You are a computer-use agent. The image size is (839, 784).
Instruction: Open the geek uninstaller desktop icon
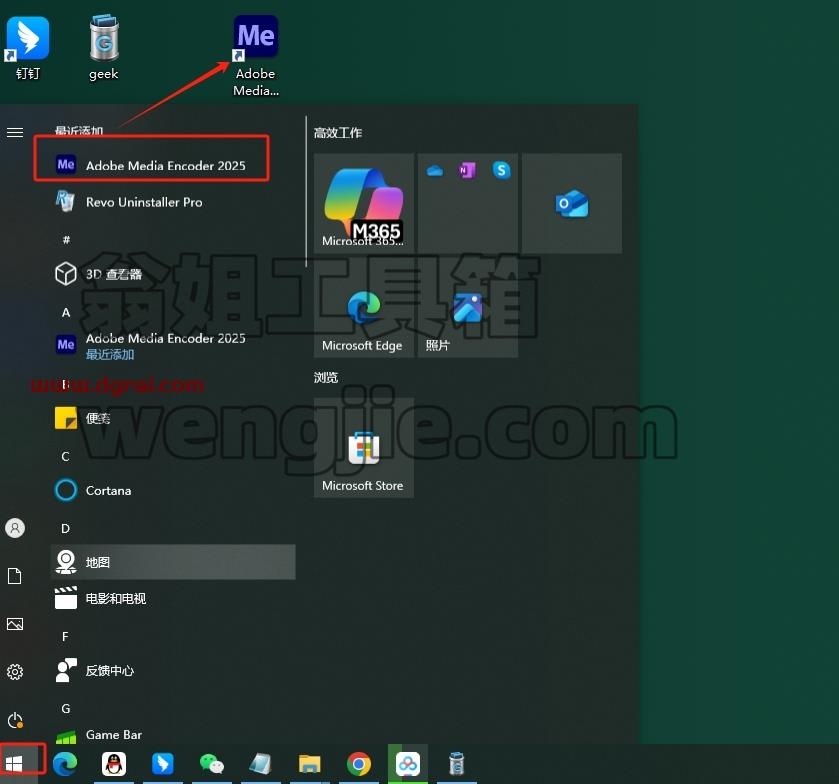pos(104,47)
